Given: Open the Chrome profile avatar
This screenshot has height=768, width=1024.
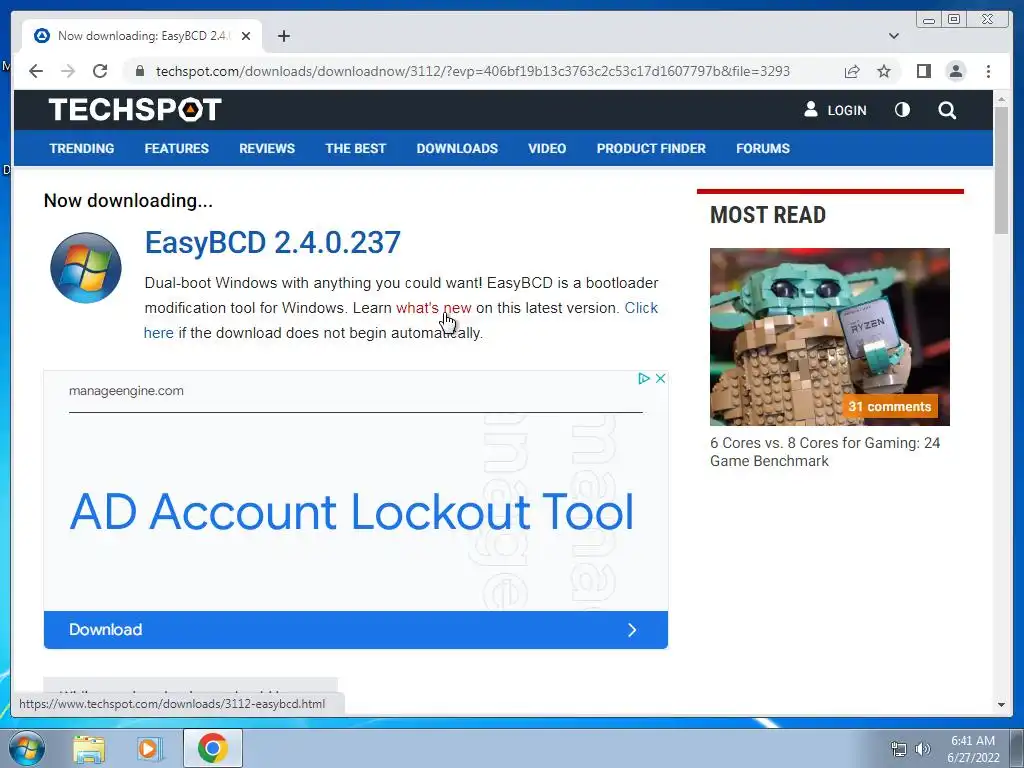Looking at the screenshot, I should 956,71.
